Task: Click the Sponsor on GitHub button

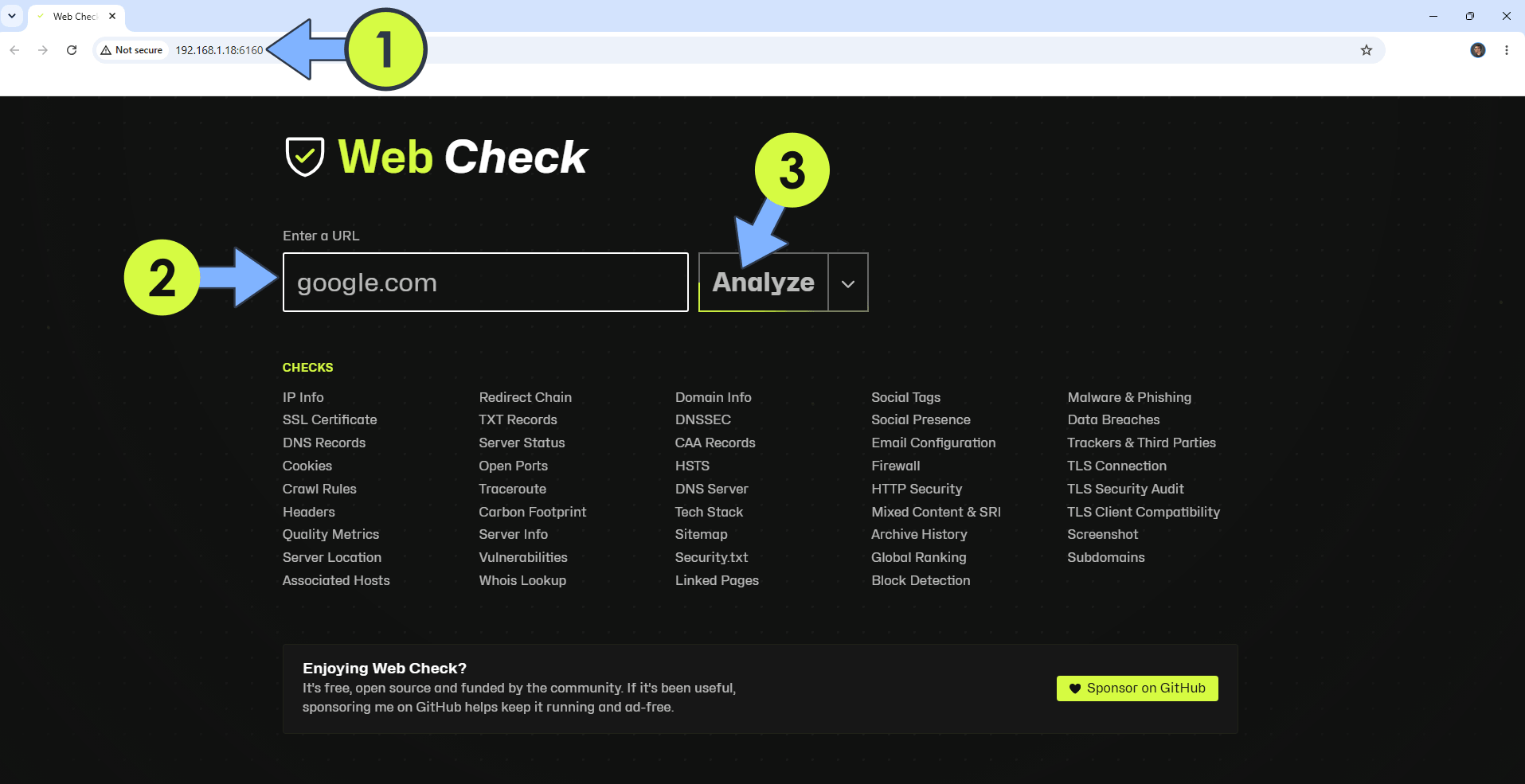Action: point(1137,688)
